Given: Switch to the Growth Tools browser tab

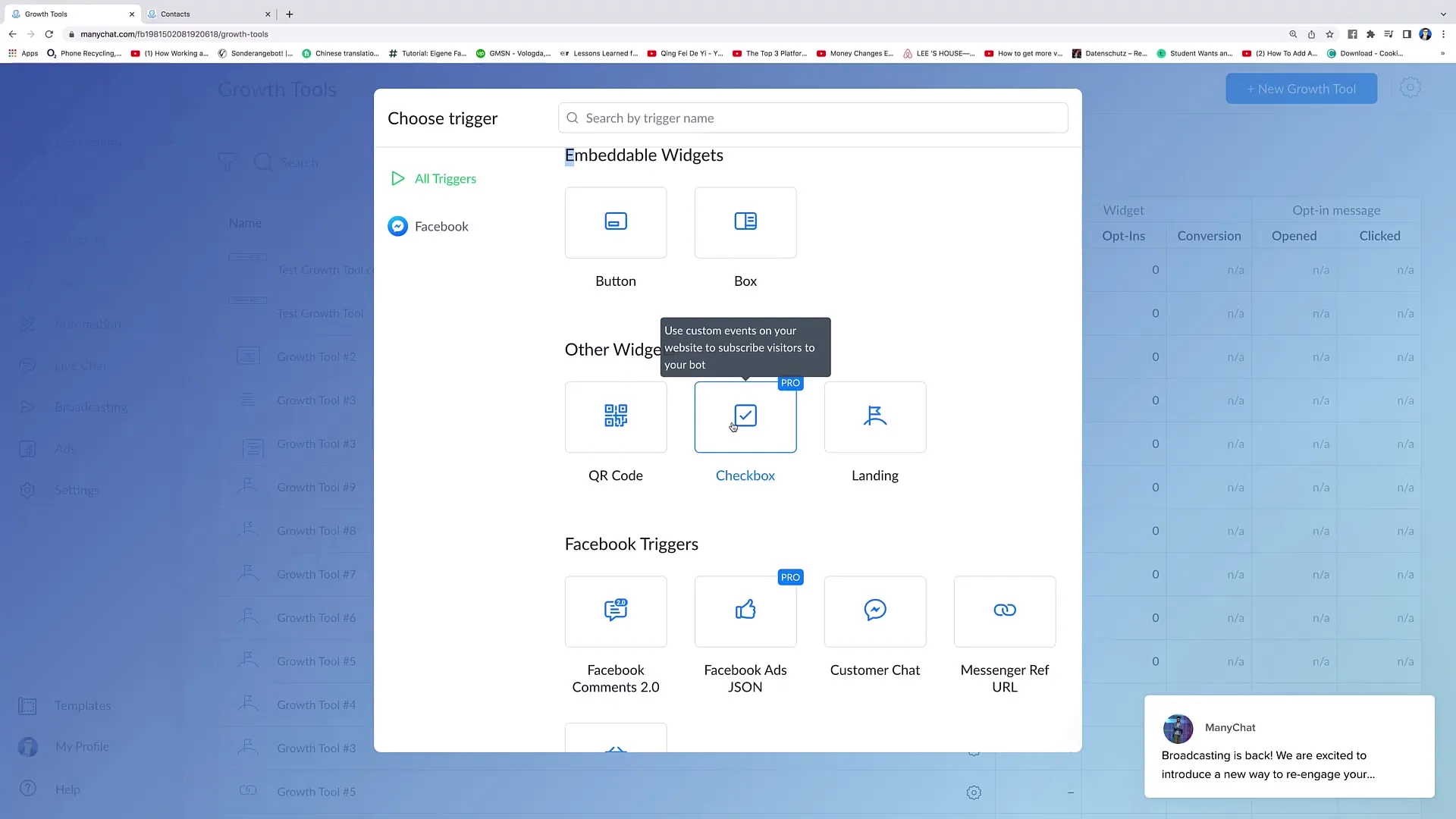Looking at the screenshot, I should (x=72, y=14).
